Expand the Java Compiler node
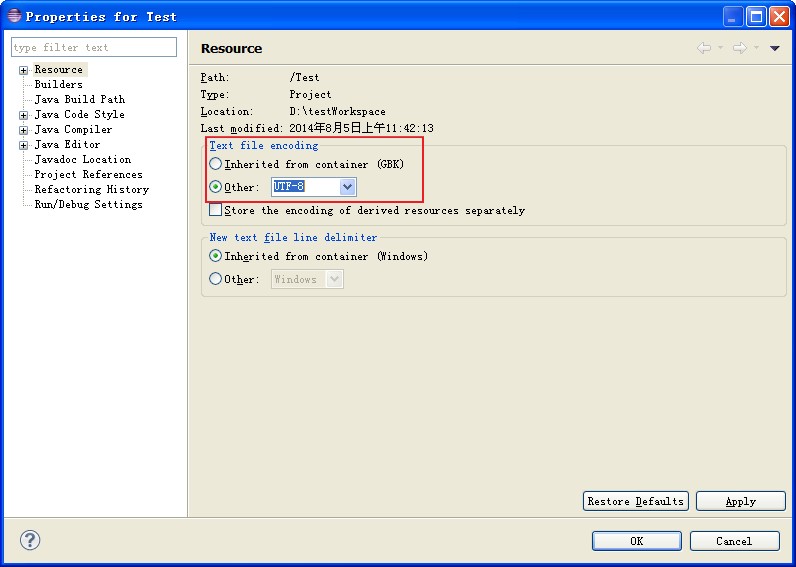Screen dimensions: 796x567 23,130
